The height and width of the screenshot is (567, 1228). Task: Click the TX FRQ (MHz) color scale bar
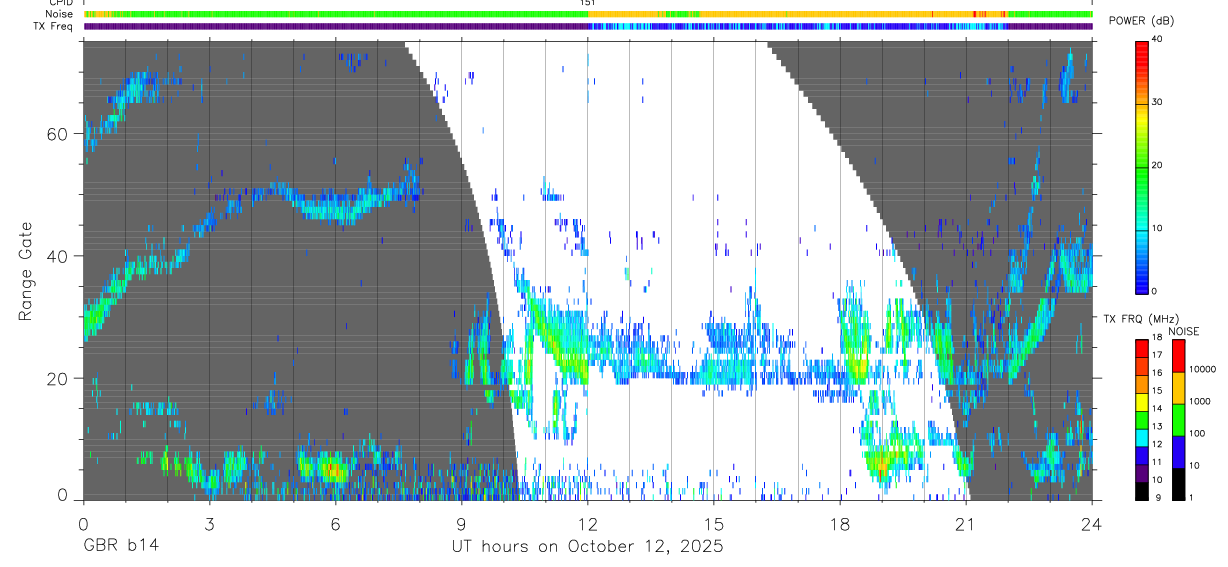tap(1142, 419)
